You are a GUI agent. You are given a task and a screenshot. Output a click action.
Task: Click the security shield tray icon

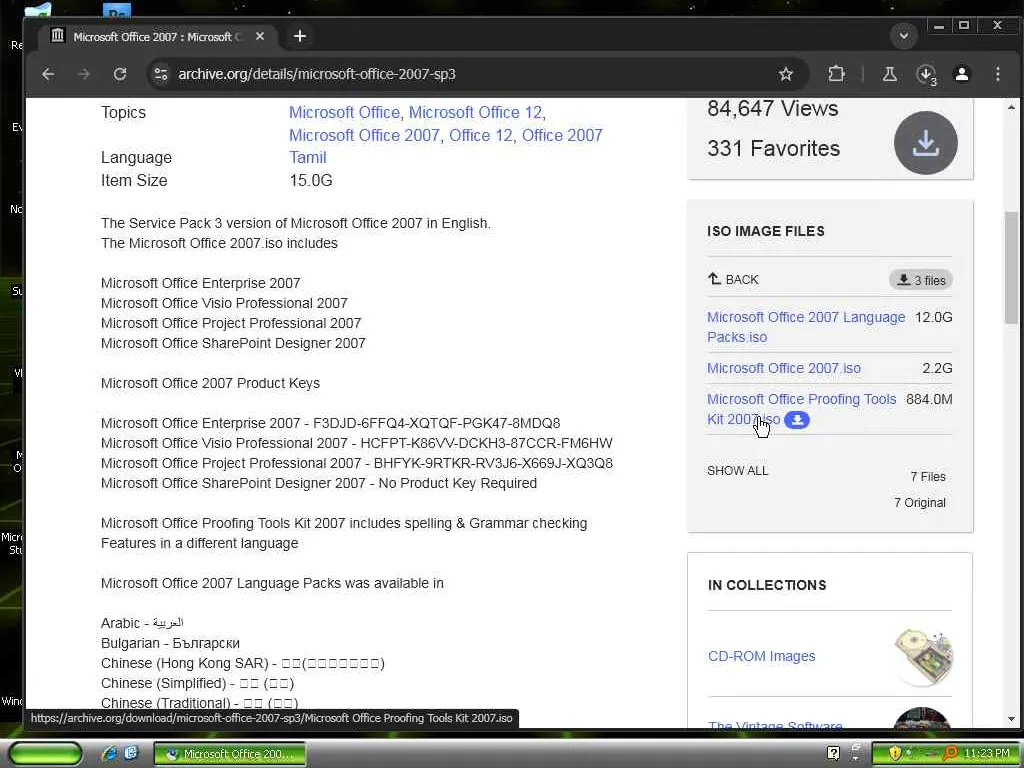click(x=895, y=754)
